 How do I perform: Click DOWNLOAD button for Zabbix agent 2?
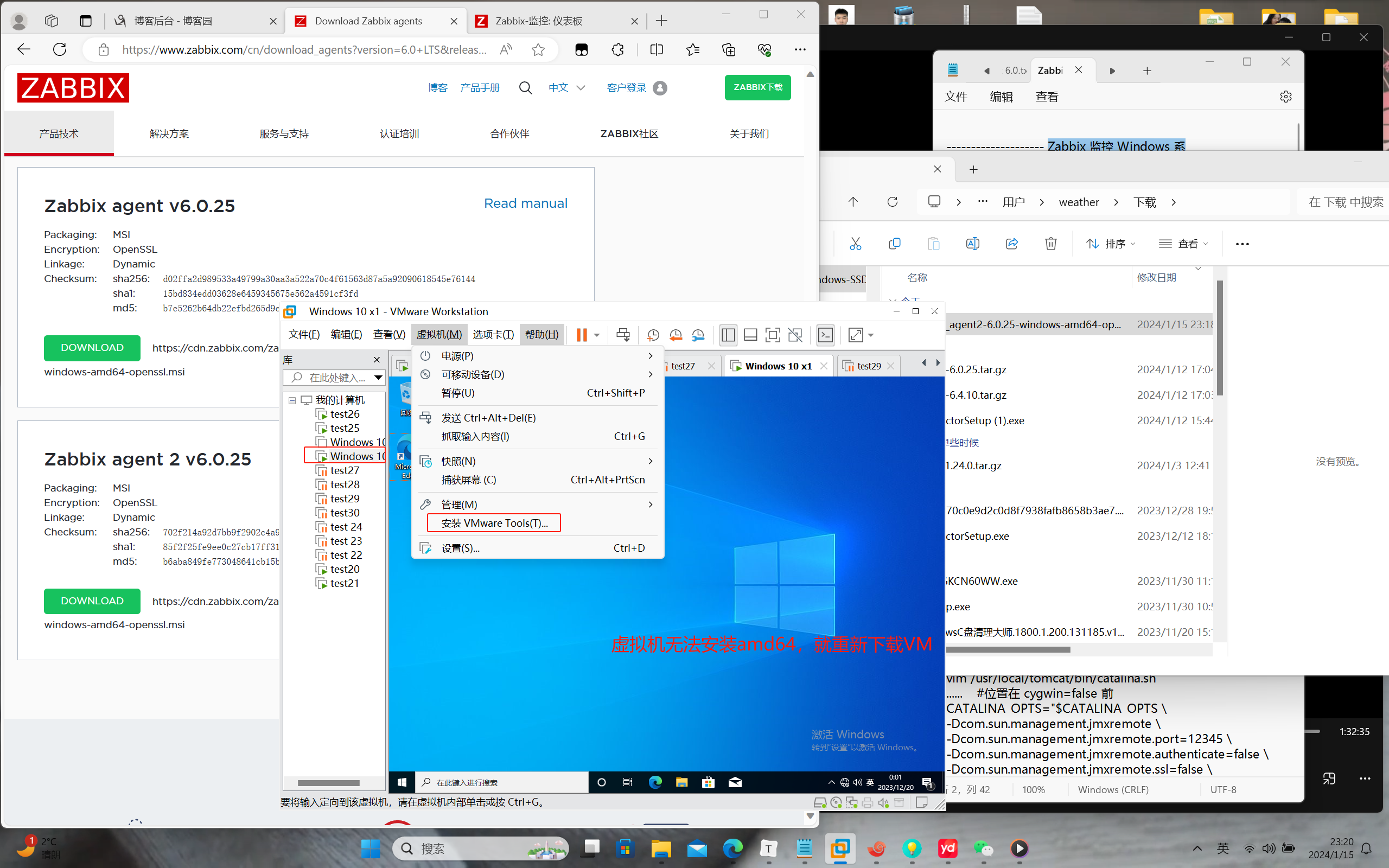[x=92, y=601]
